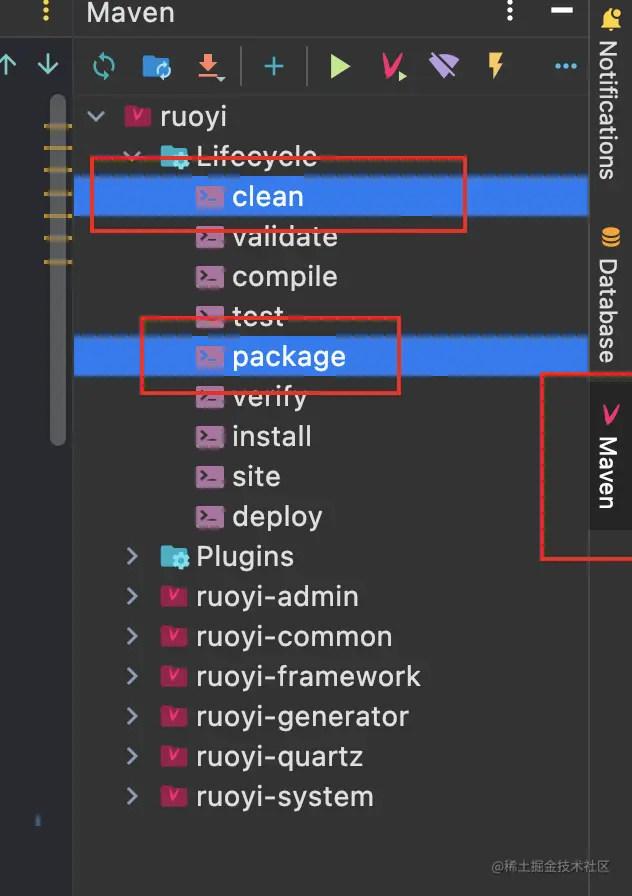Click the Reload All Maven Projects icon
Image resolution: width=632 pixels, height=896 pixels.
click(x=104, y=67)
